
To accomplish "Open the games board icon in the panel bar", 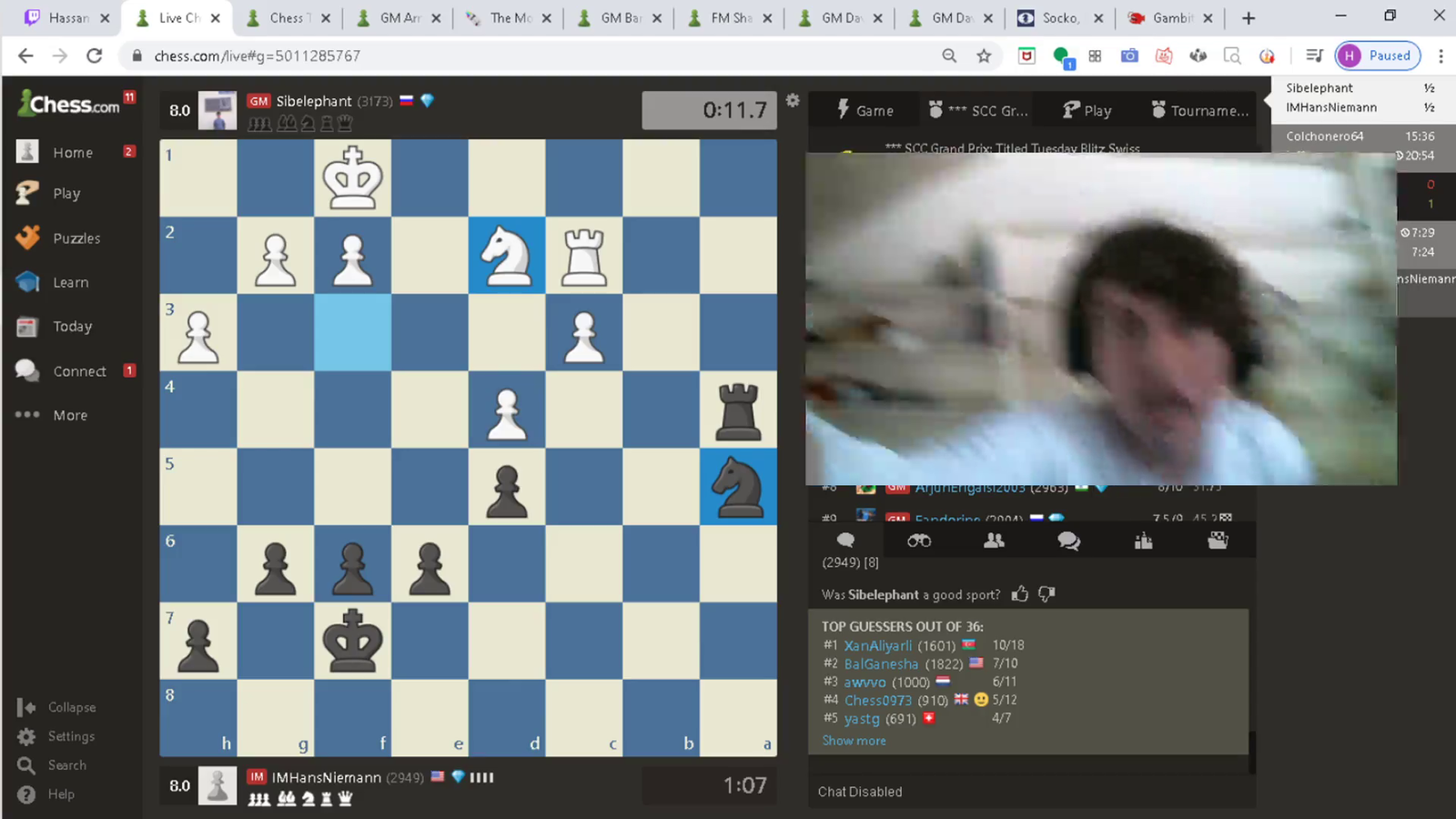I will pyautogui.click(x=1218, y=541).
